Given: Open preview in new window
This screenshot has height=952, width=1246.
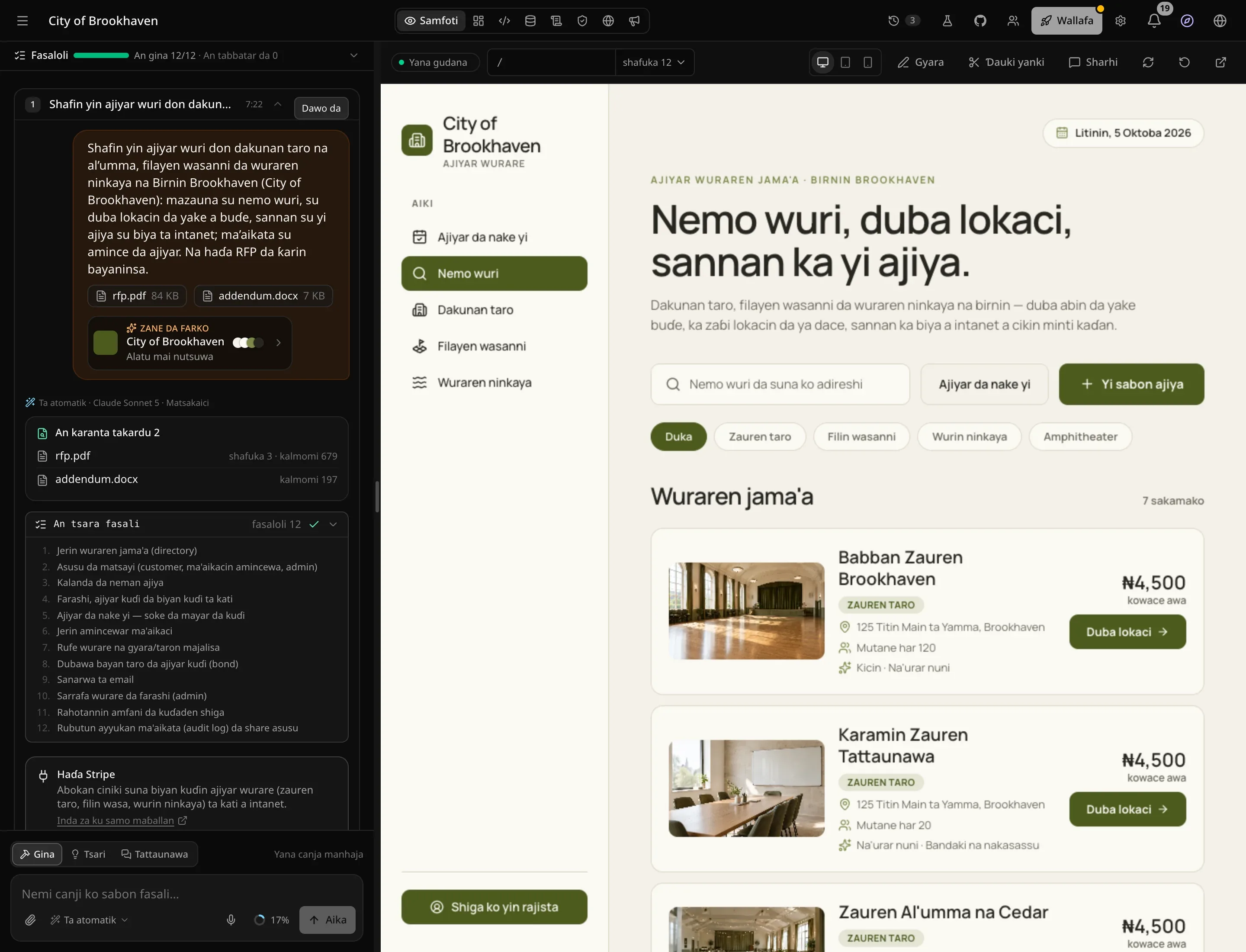Looking at the screenshot, I should [1221, 62].
